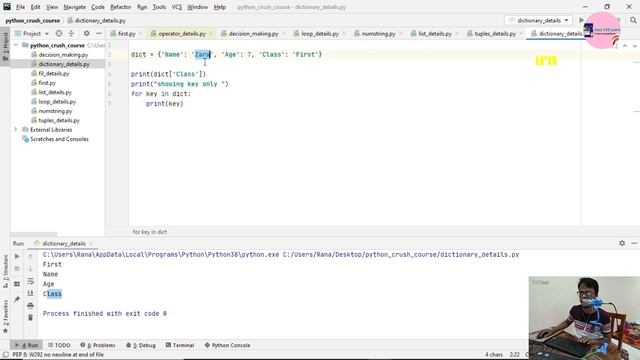Open the Python Console tool window
Viewport: 640px width, 360px height.
click(227, 345)
